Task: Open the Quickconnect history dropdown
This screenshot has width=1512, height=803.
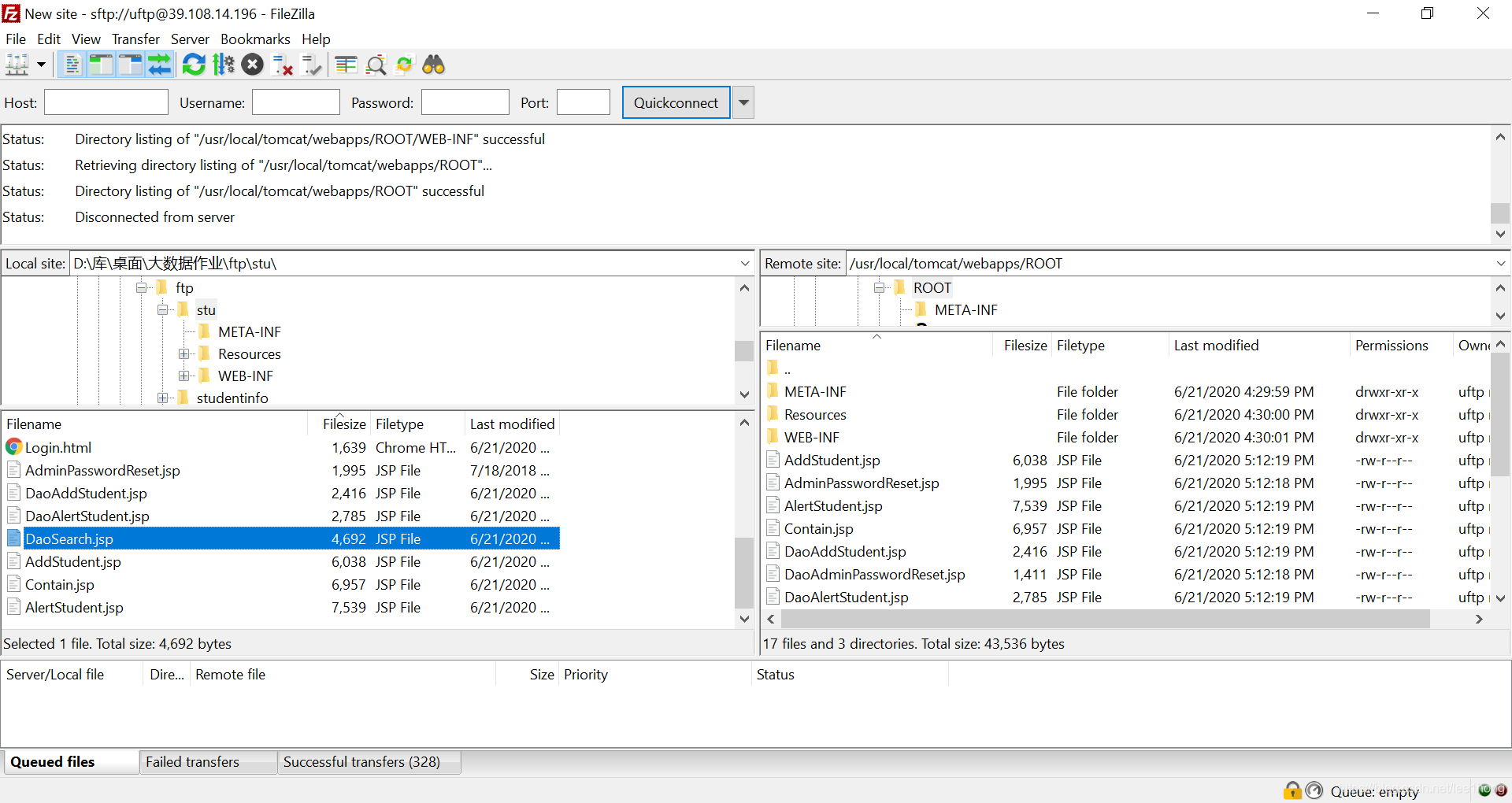Action: (743, 102)
